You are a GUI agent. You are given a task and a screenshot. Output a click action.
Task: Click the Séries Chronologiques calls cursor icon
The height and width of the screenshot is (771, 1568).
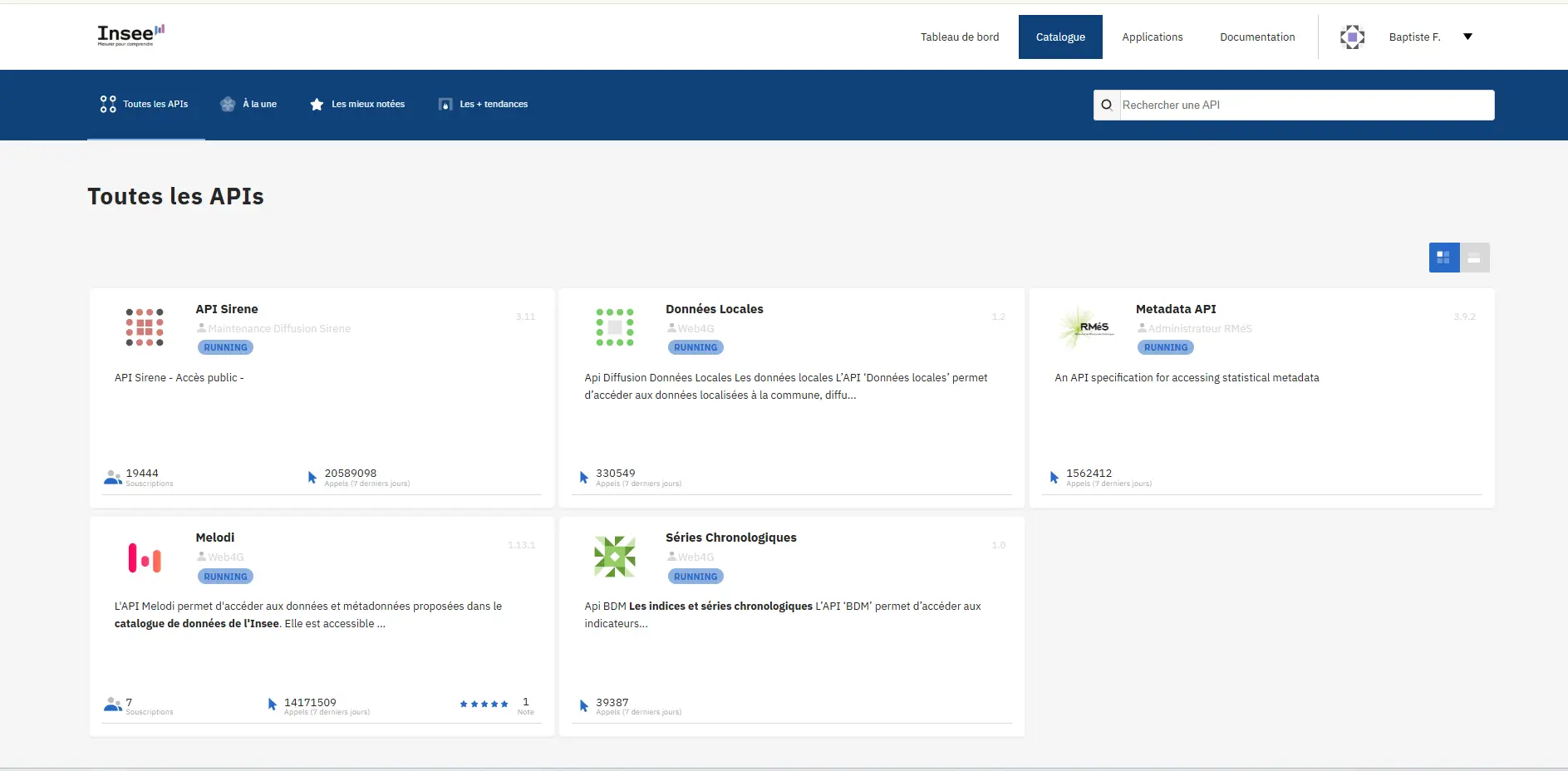[x=584, y=705]
